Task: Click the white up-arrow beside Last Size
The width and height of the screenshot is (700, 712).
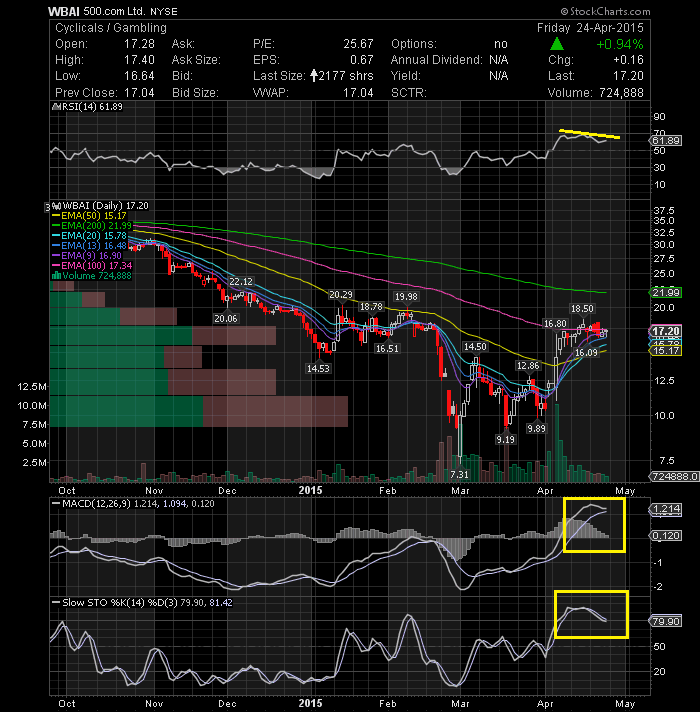Action: [x=314, y=75]
